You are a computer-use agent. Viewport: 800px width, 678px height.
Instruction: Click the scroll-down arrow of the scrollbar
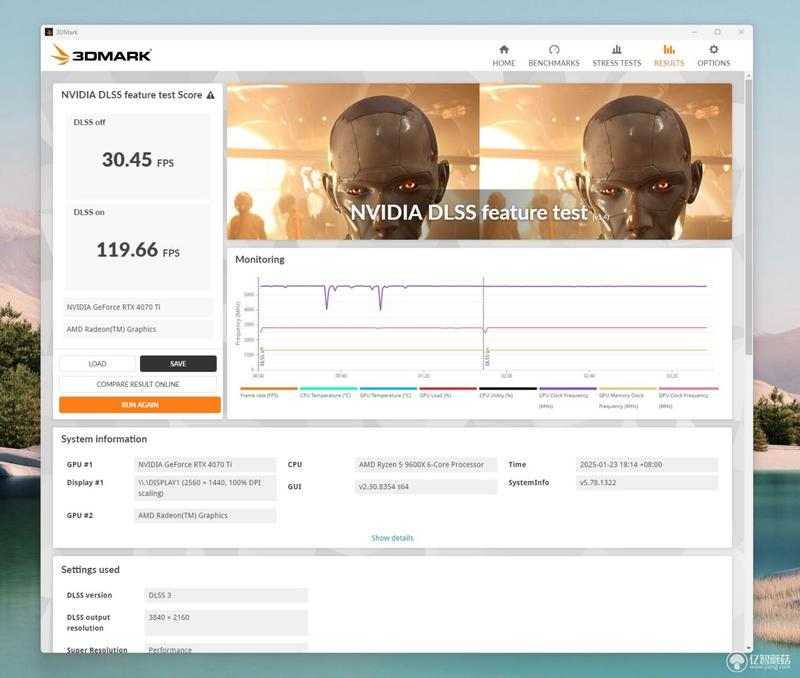[x=748, y=648]
